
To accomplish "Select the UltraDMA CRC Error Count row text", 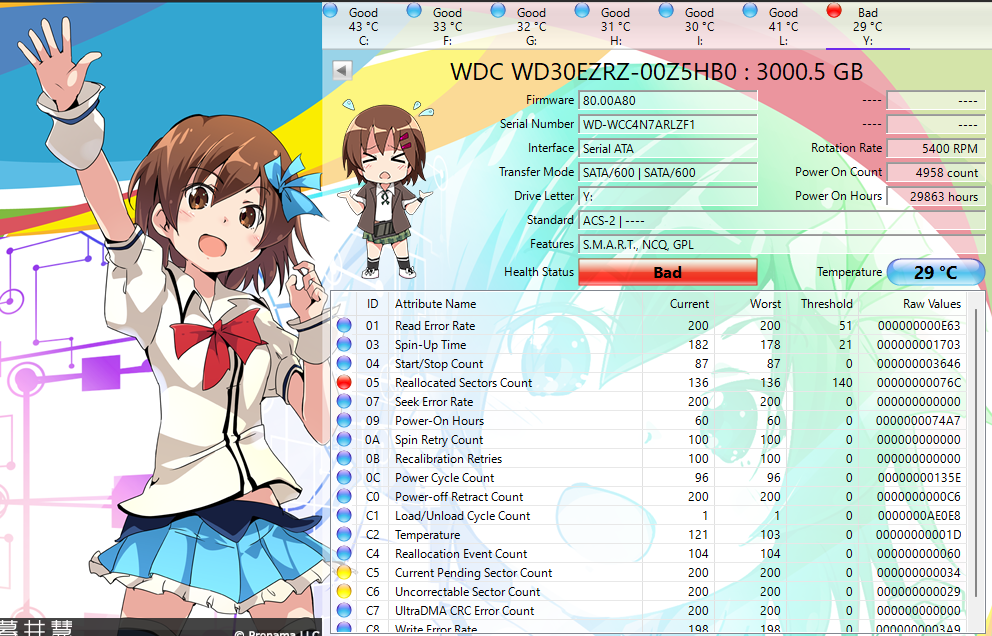I will pyautogui.click(x=464, y=610).
